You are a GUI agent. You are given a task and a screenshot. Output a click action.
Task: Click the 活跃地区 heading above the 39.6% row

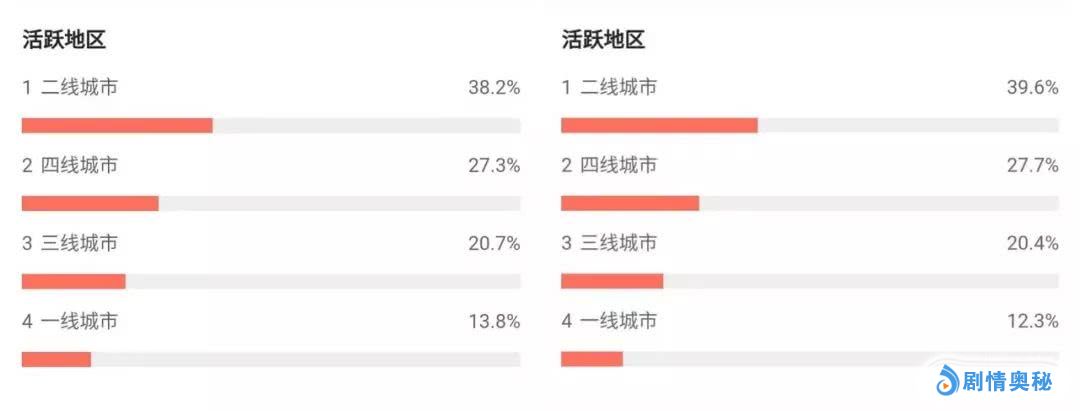(603, 40)
